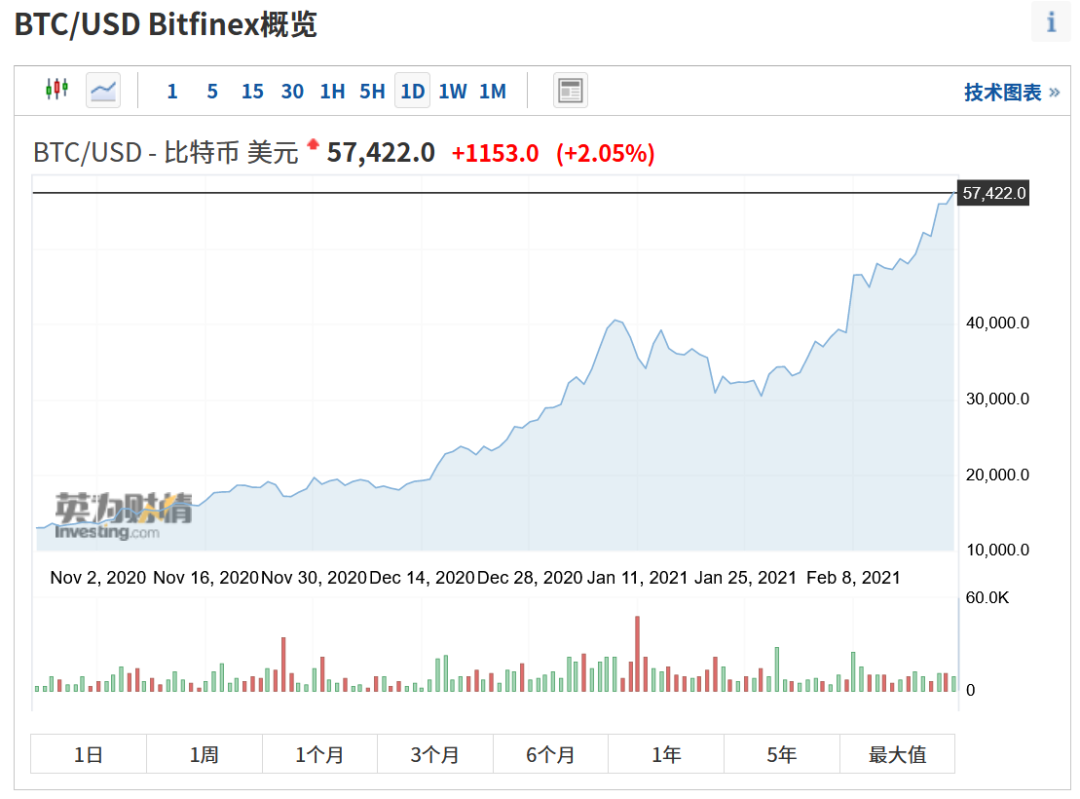This screenshot has height=799, width=1080.
Task: Select the 1日 time range tab
Action: pyautogui.click(x=88, y=754)
